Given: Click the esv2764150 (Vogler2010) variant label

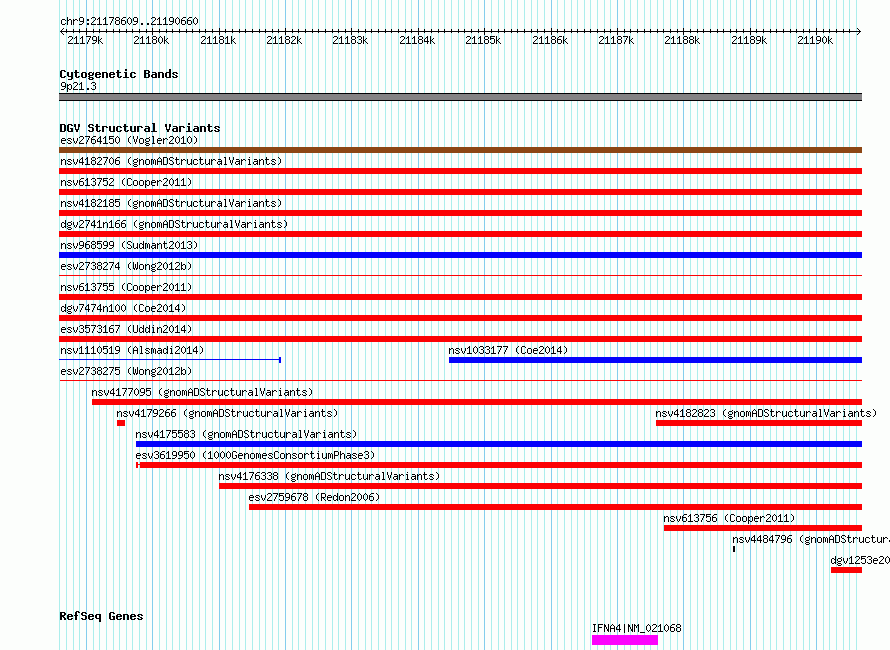Looking at the screenshot, I should coord(129,140).
